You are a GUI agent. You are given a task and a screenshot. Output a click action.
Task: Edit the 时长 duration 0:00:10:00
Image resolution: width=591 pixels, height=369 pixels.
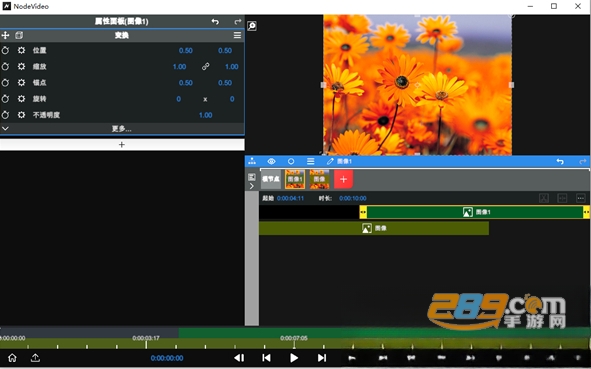pos(352,198)
